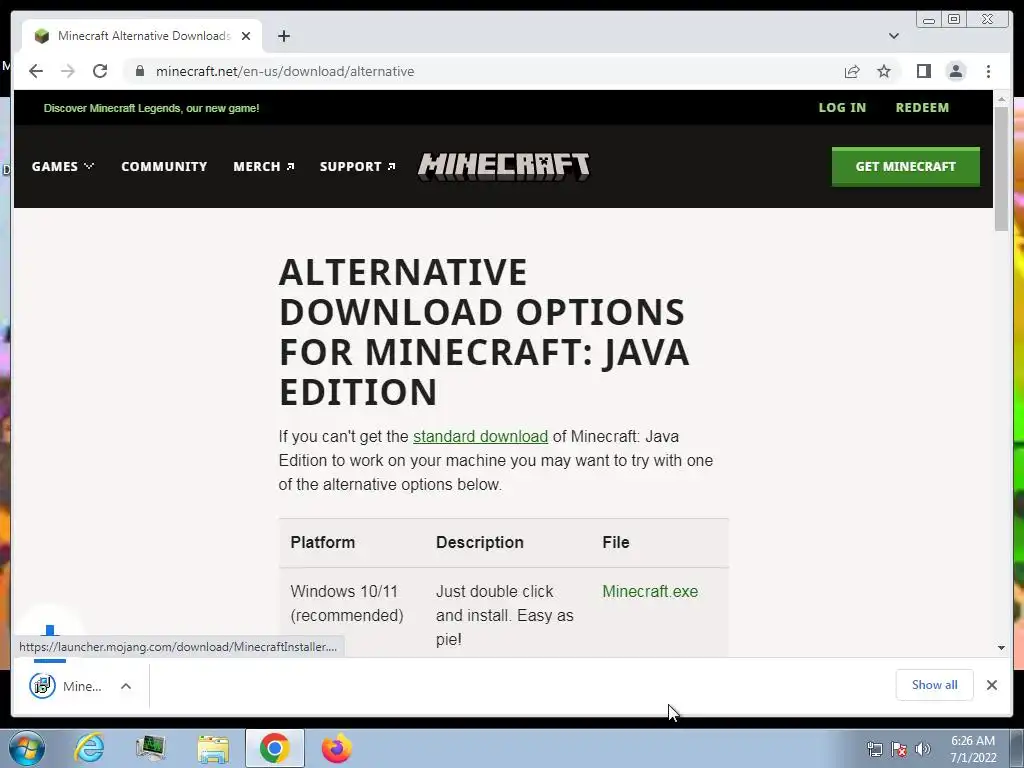The image size is (1024, 768).
Task: Bookmark this page with the star
Action: point(884,71)
